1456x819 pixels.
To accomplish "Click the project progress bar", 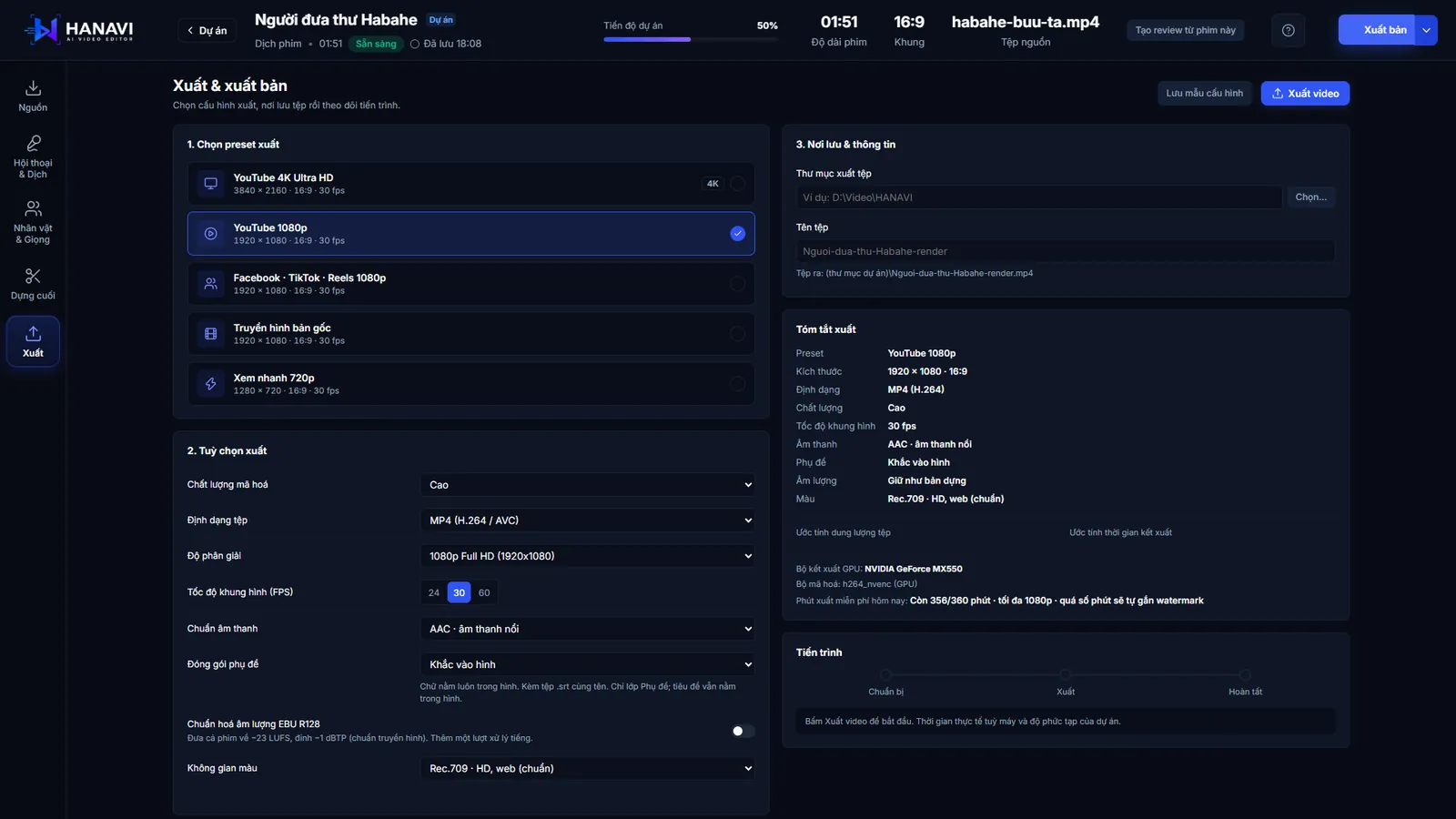I will tap(691, 39).
